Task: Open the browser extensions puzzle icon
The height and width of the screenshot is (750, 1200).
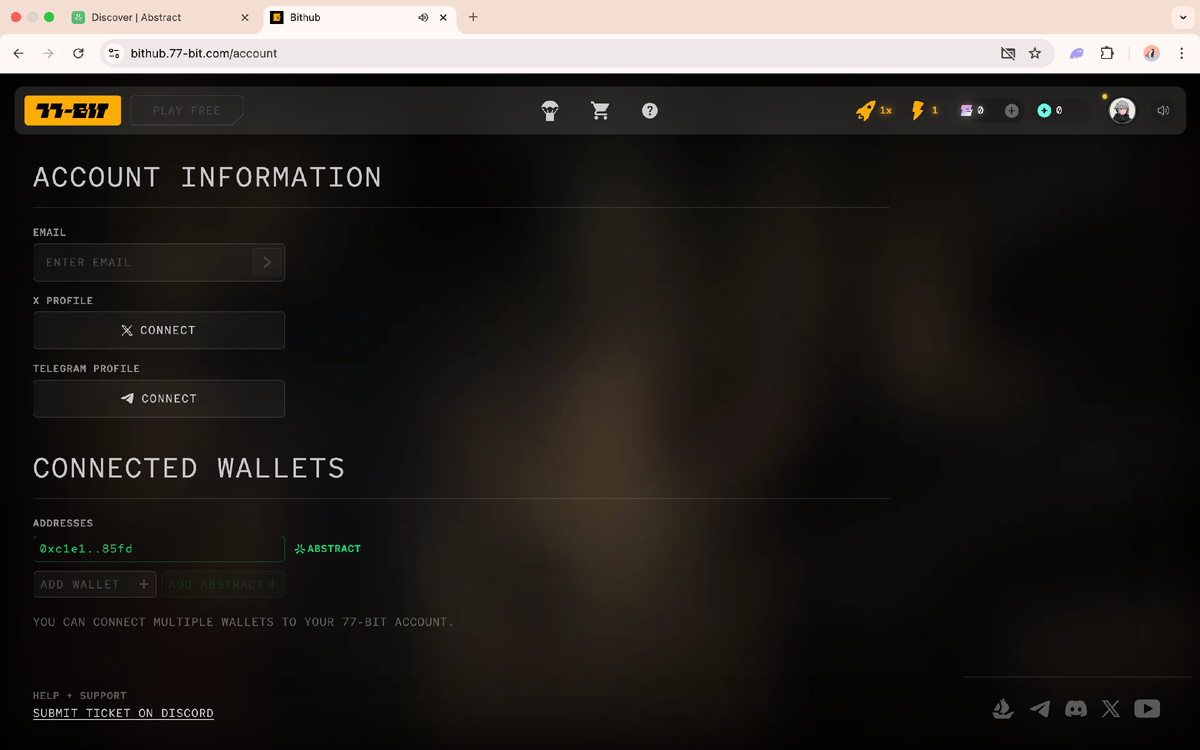Action: pyautogui.click(x=1107, y=53)
